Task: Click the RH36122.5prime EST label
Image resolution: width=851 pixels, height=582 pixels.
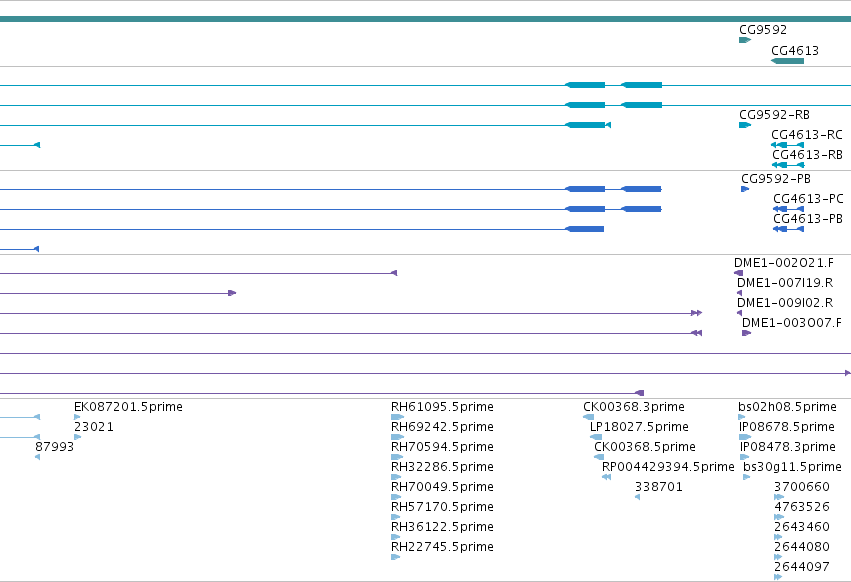Action: [x=442, y=527]
